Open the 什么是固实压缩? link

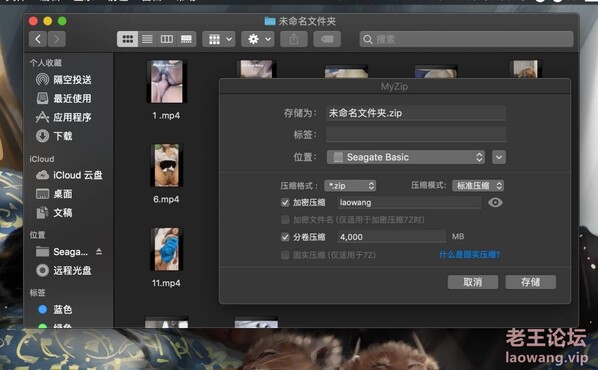(x=469, y=254)
